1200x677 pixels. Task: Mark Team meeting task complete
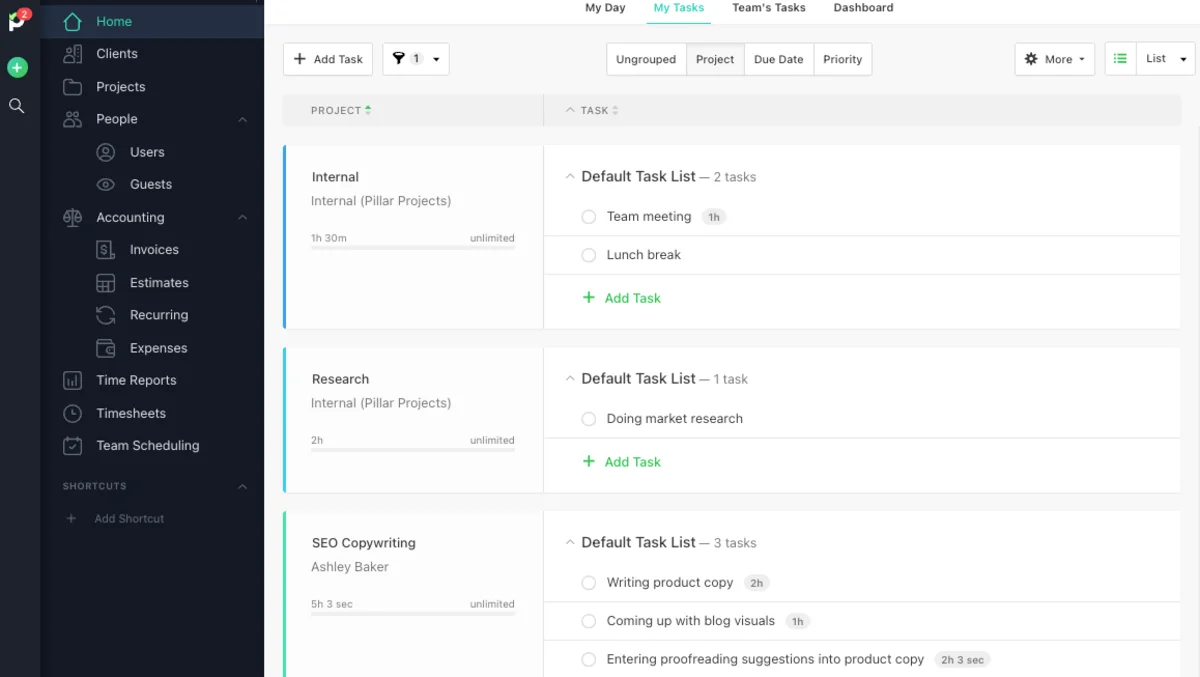point(589,217)
